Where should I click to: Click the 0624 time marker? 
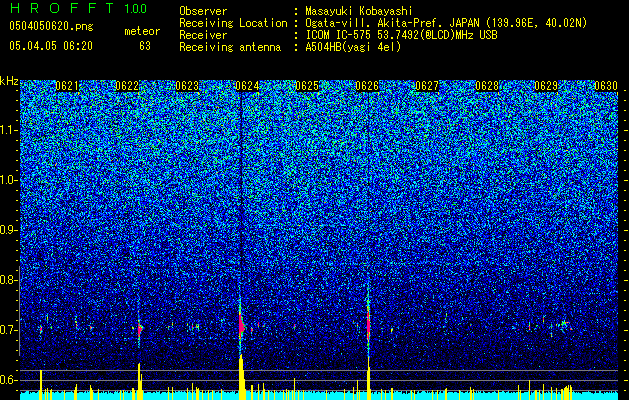(247, 86)
